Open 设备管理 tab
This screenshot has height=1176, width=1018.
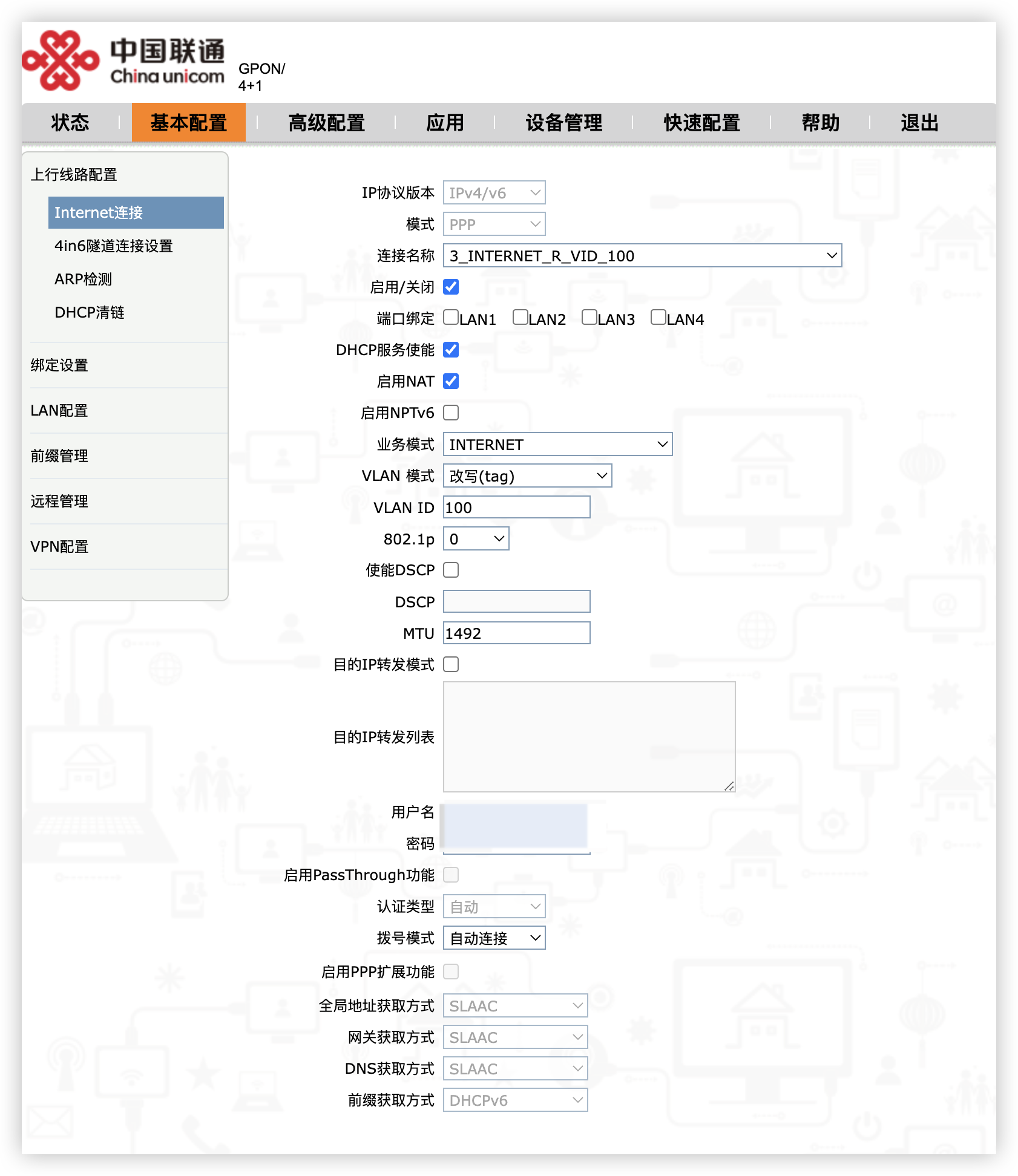[x=564, y=123]
